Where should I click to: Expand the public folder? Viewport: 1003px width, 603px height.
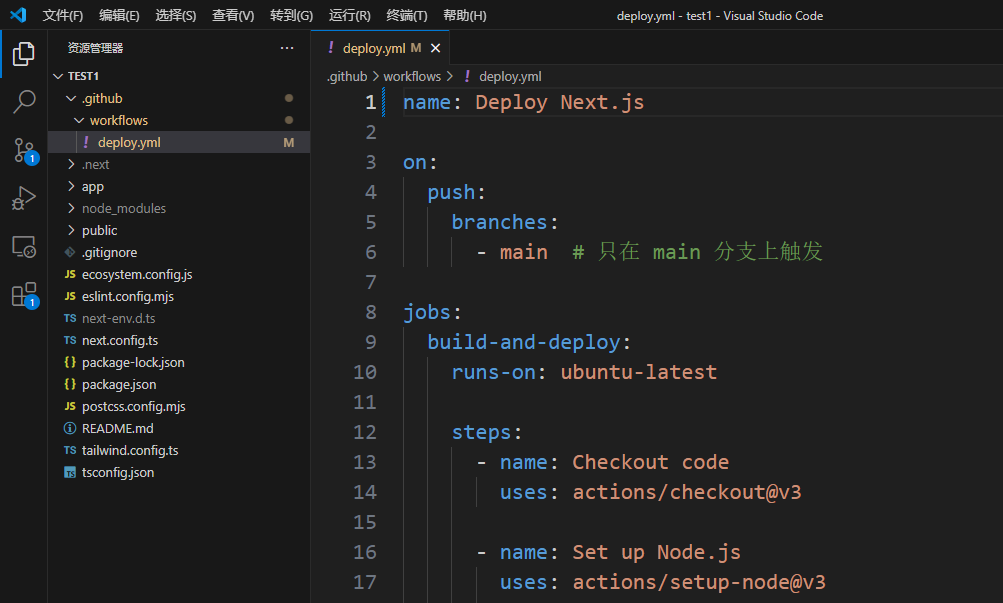[x=71, y=230]
